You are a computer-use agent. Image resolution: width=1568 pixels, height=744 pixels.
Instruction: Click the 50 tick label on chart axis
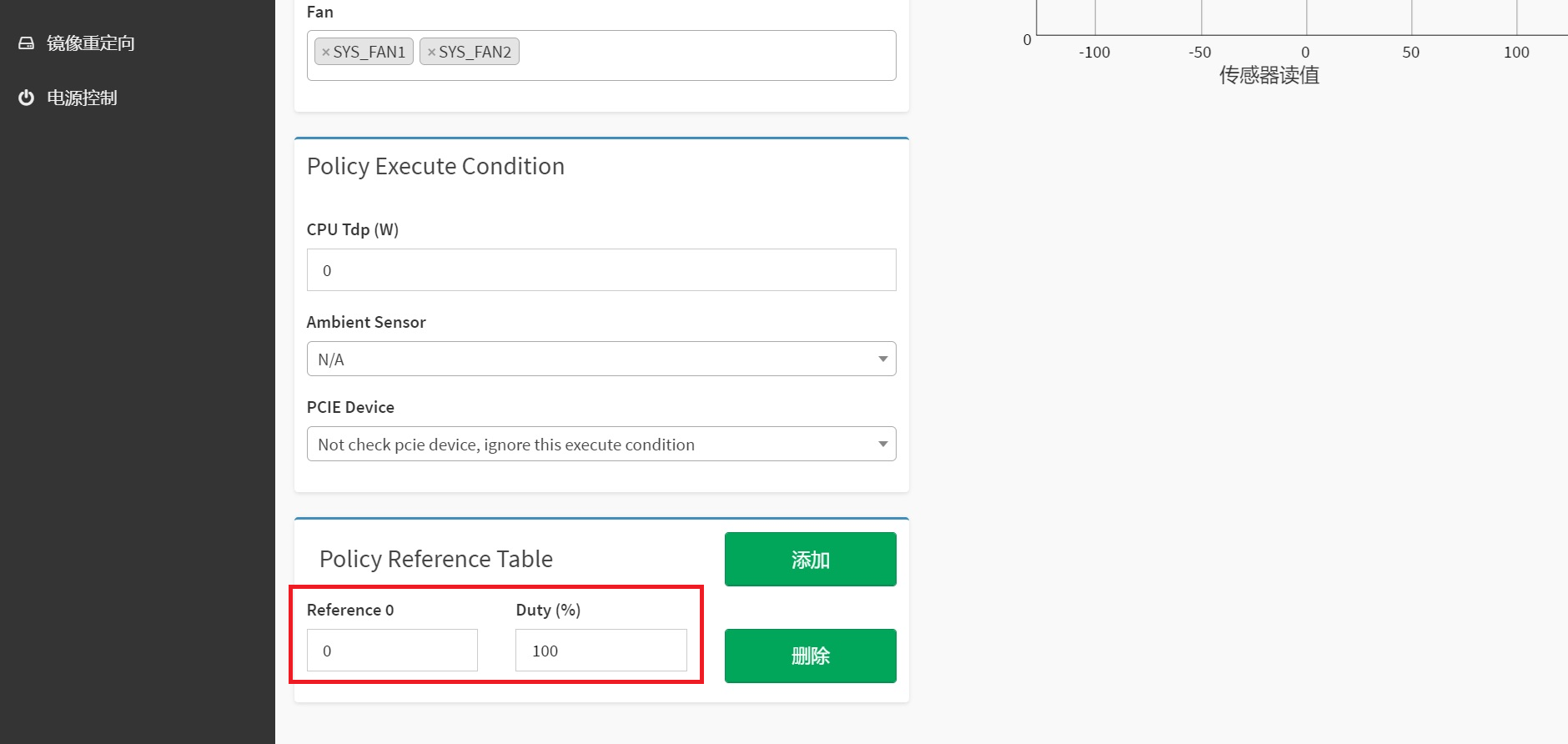click(1410, 53)
